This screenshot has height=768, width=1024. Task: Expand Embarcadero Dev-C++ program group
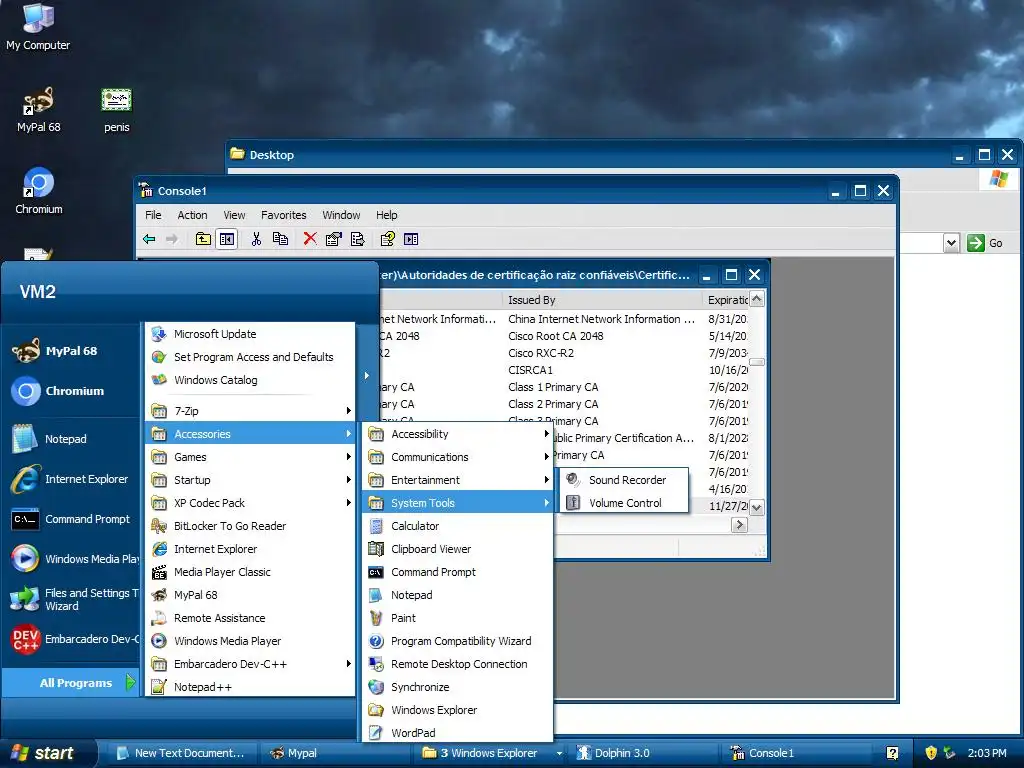click(251, 664)
